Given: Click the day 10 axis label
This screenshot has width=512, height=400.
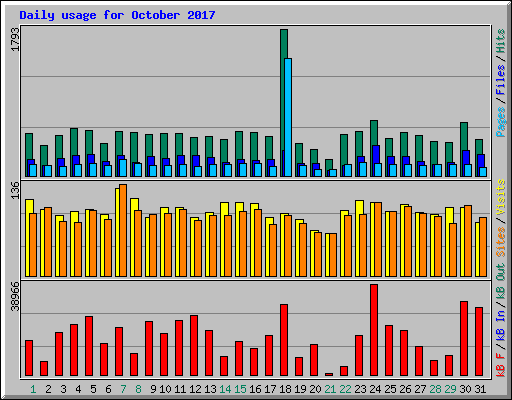Looking at the screenshot, I should click(x=165, y=389).
